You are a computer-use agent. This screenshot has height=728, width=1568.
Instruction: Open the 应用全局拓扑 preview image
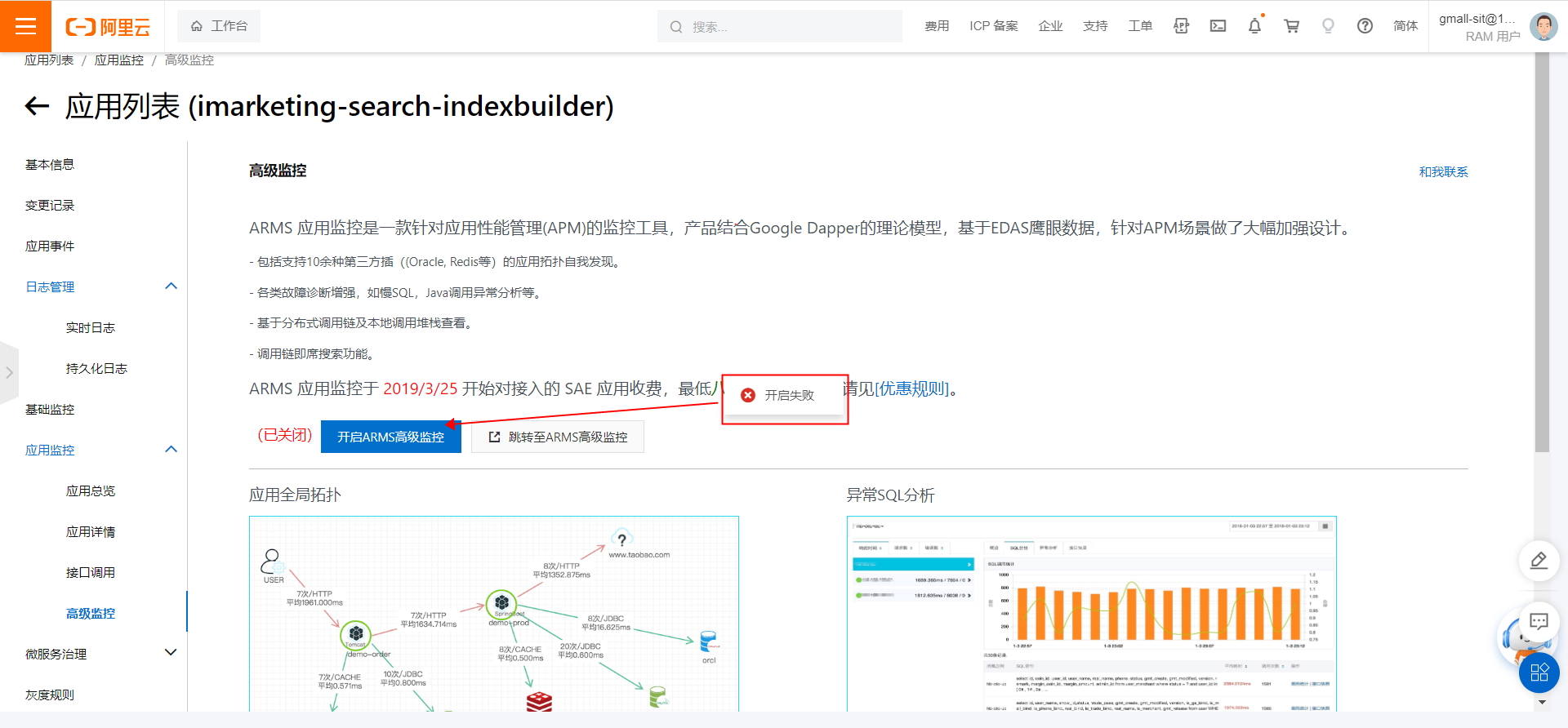pos(494,614)
